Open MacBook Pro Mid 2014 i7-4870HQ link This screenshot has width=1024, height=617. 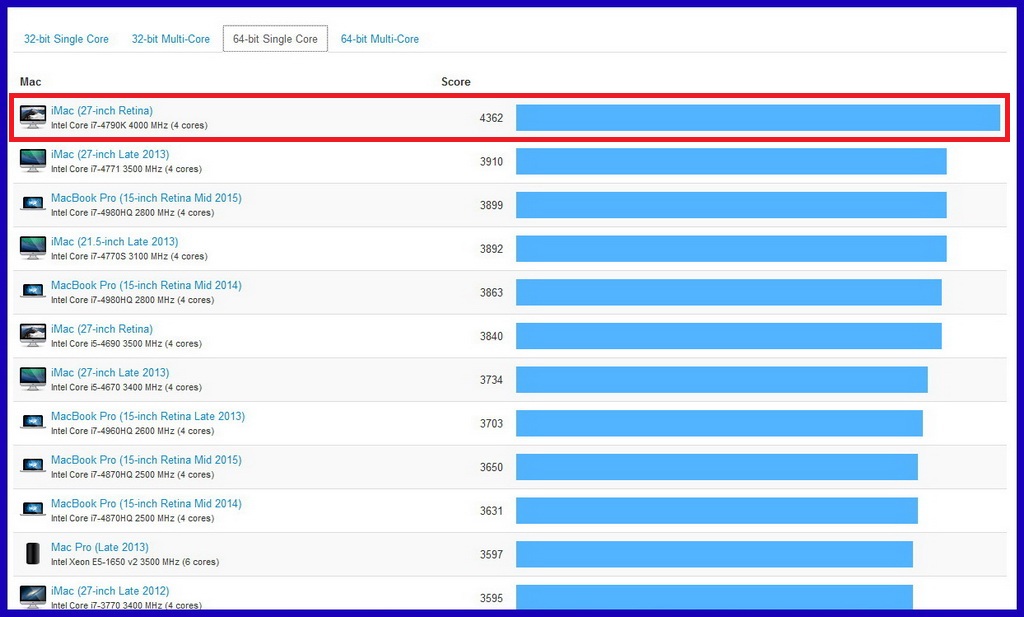point(146,504)
